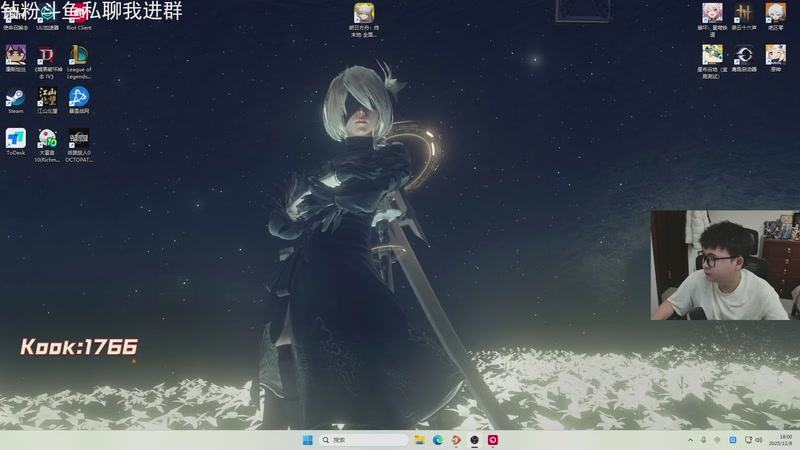Launch the Battle.net desktop shortcut
Screen dimensions: 800x450
[x=79, y=101]
